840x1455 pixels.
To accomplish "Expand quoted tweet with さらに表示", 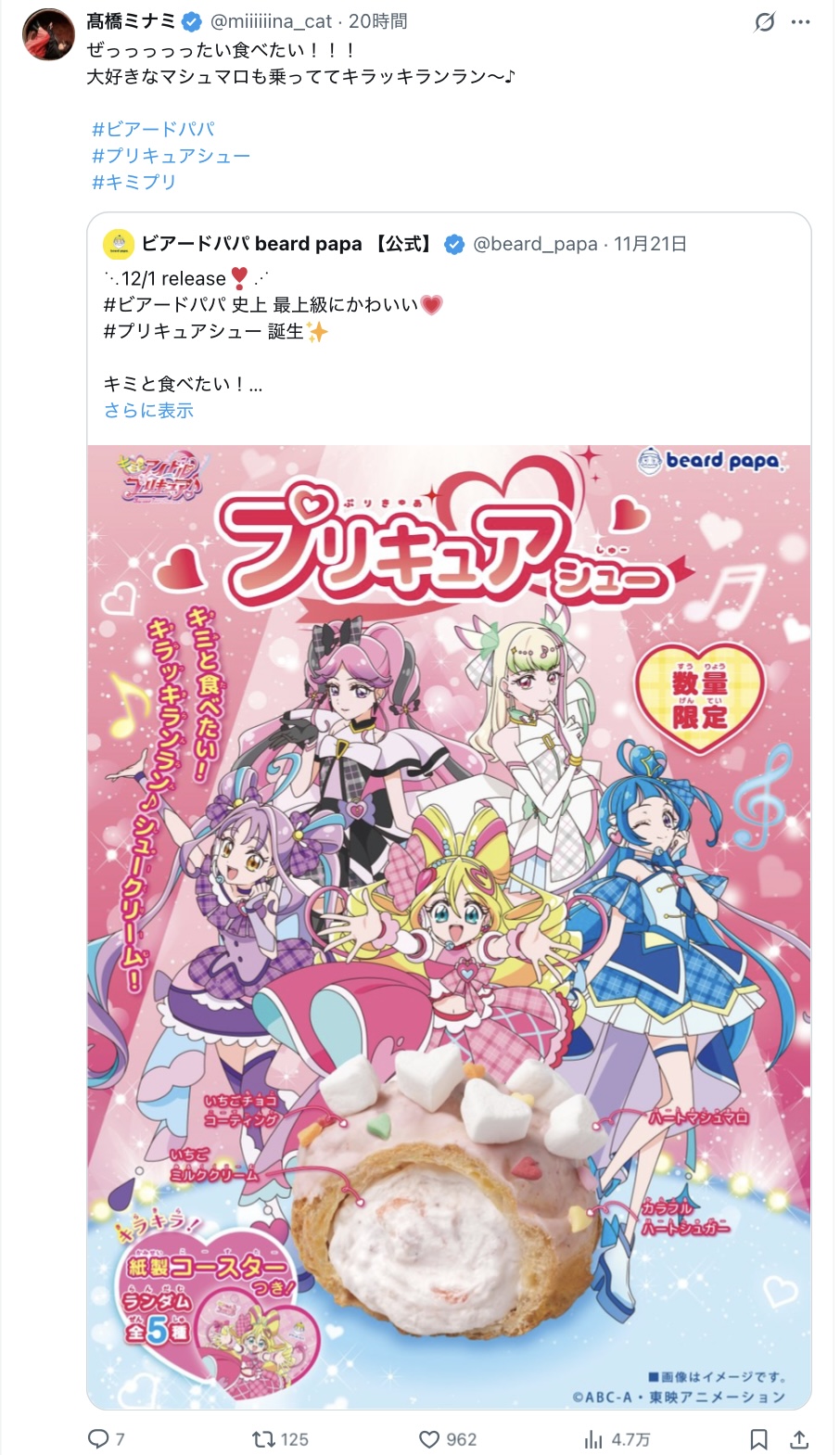I will coord(148,410).
